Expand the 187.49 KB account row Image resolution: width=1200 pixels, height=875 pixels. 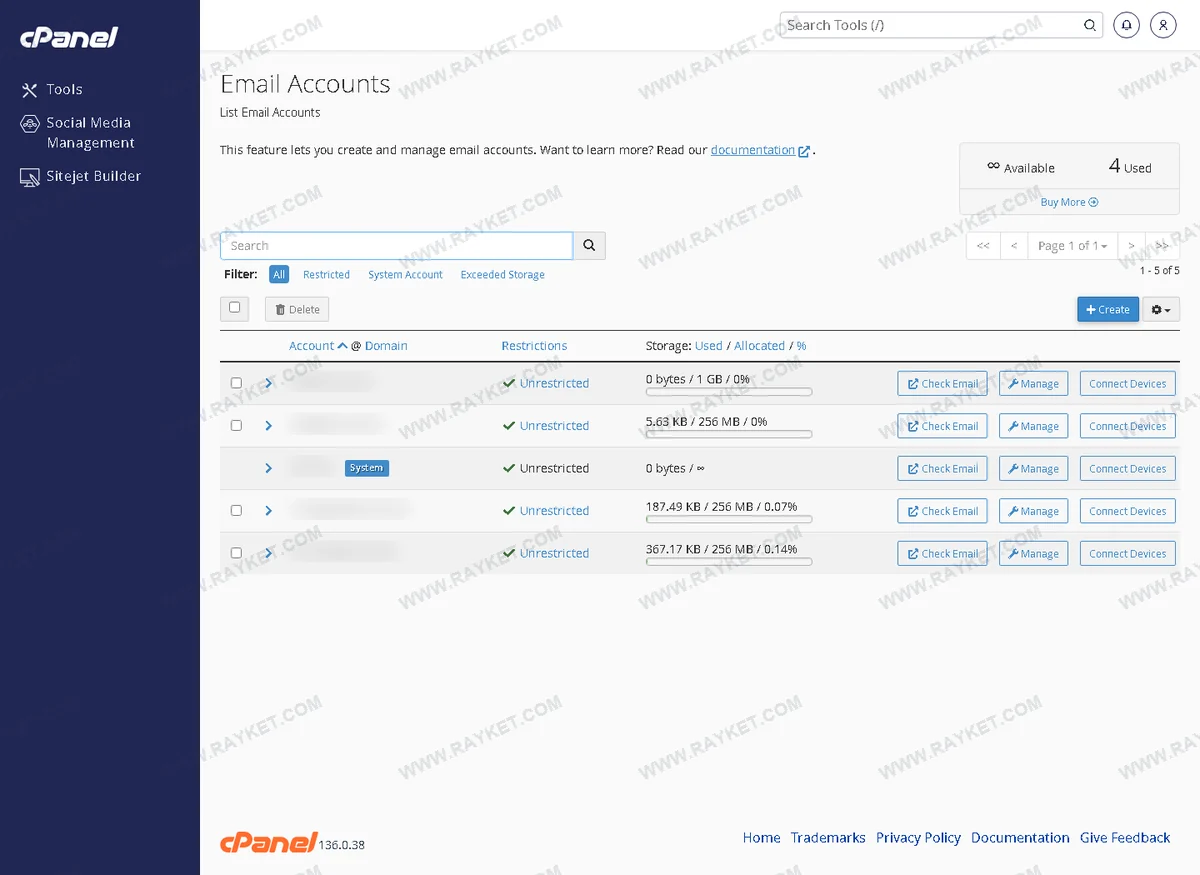point(268,511)
